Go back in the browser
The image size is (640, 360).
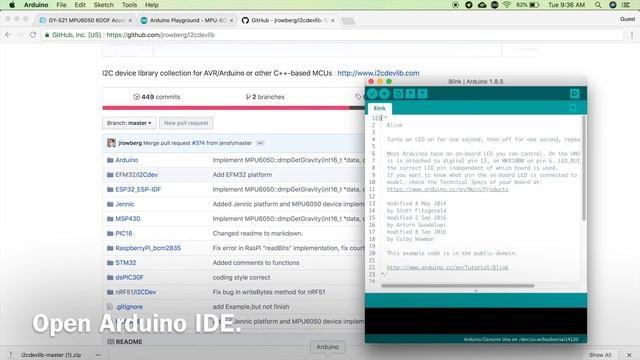8,35
